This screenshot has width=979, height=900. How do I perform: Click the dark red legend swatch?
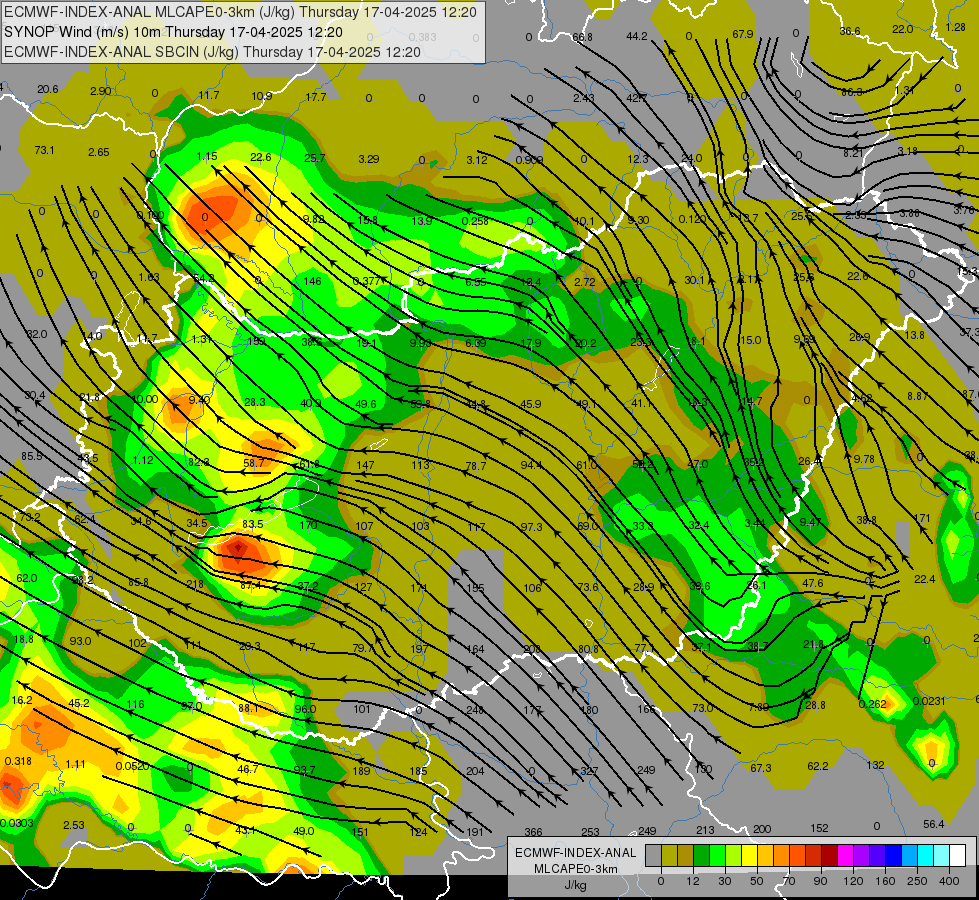829,855
